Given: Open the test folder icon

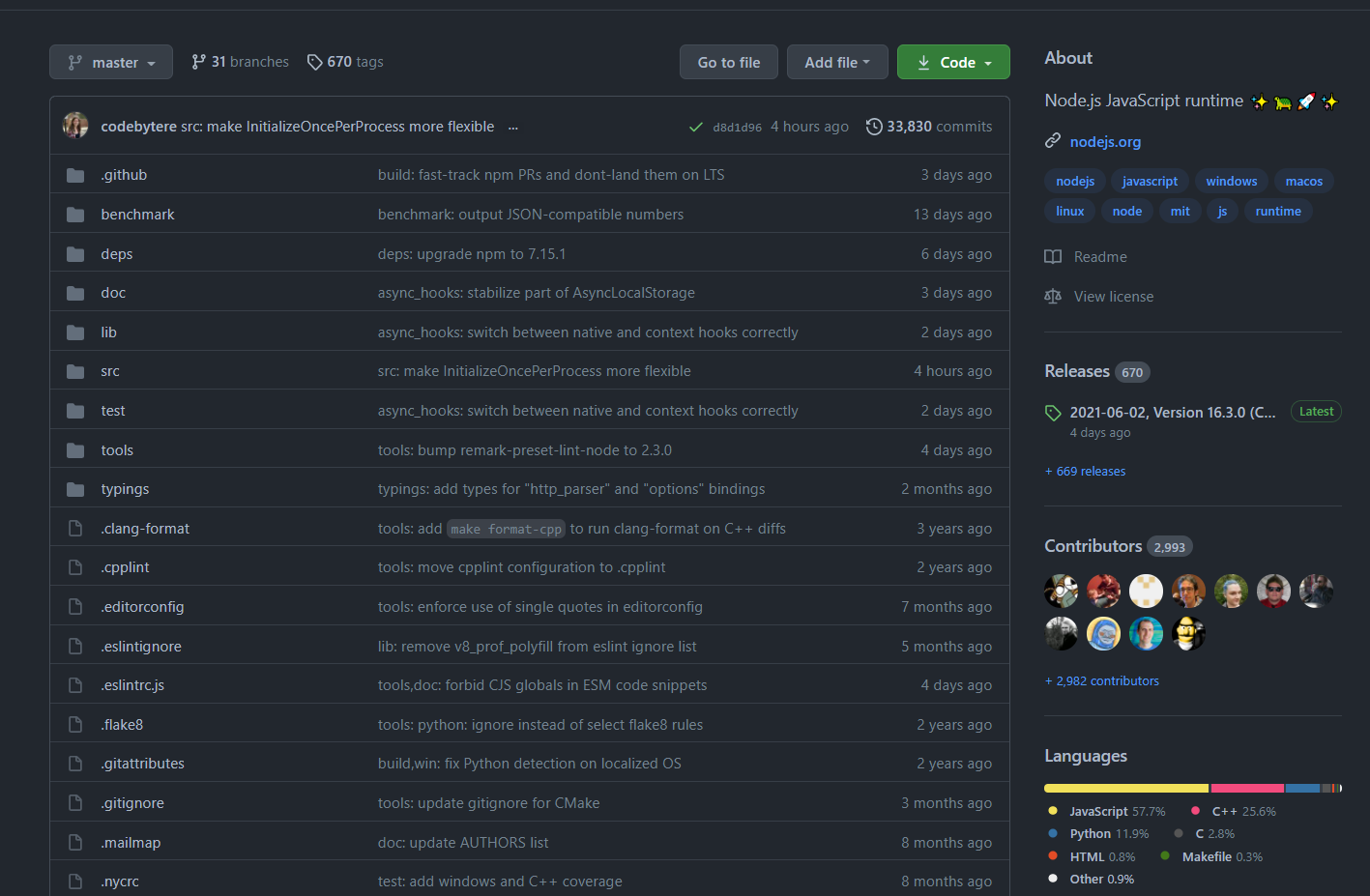Looking at the screenshot, I should pos(75,411).
